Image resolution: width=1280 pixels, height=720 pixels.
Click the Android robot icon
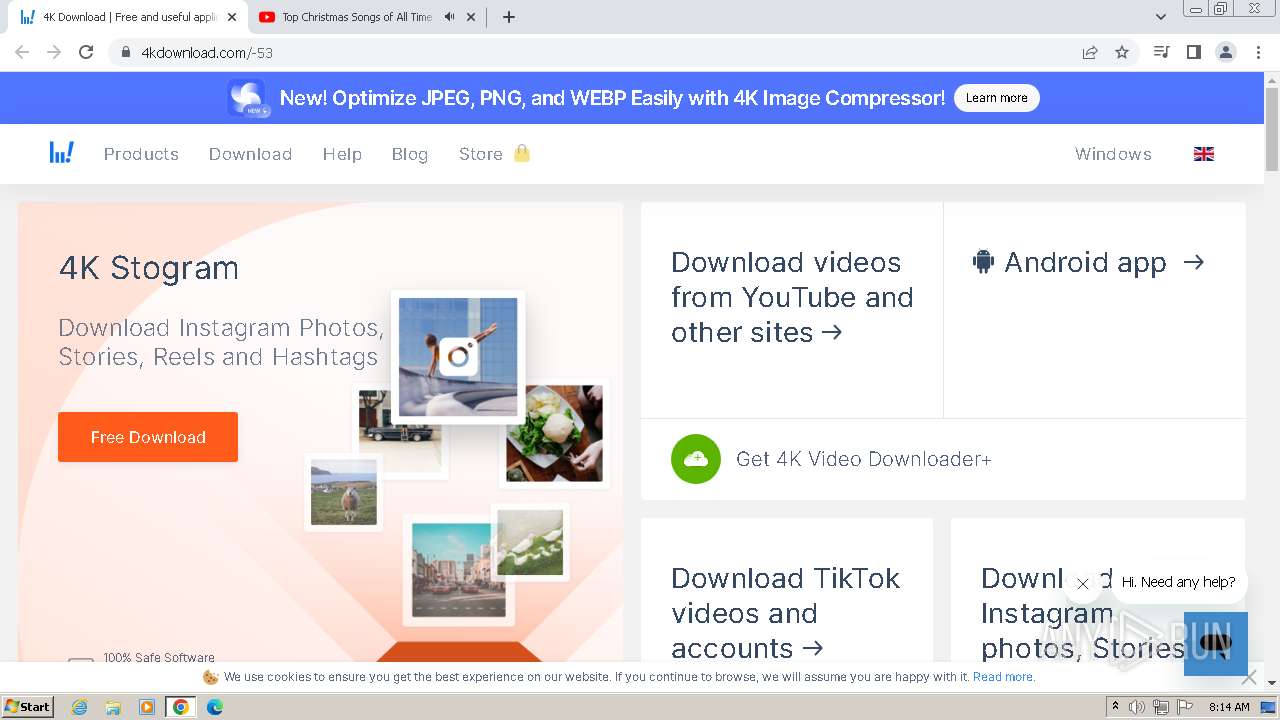983,262
